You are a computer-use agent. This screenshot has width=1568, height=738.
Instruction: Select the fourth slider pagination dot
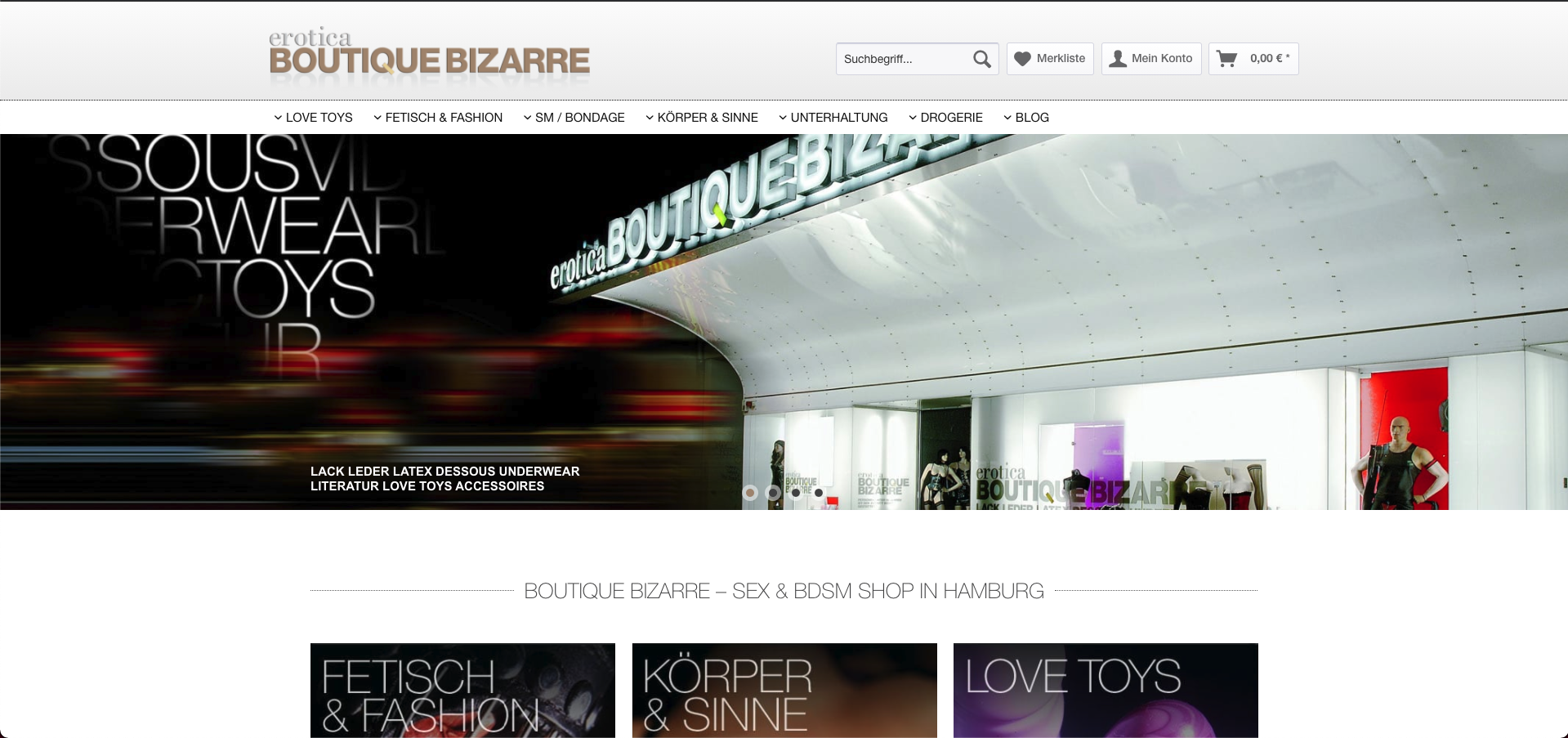click(819, 493)
